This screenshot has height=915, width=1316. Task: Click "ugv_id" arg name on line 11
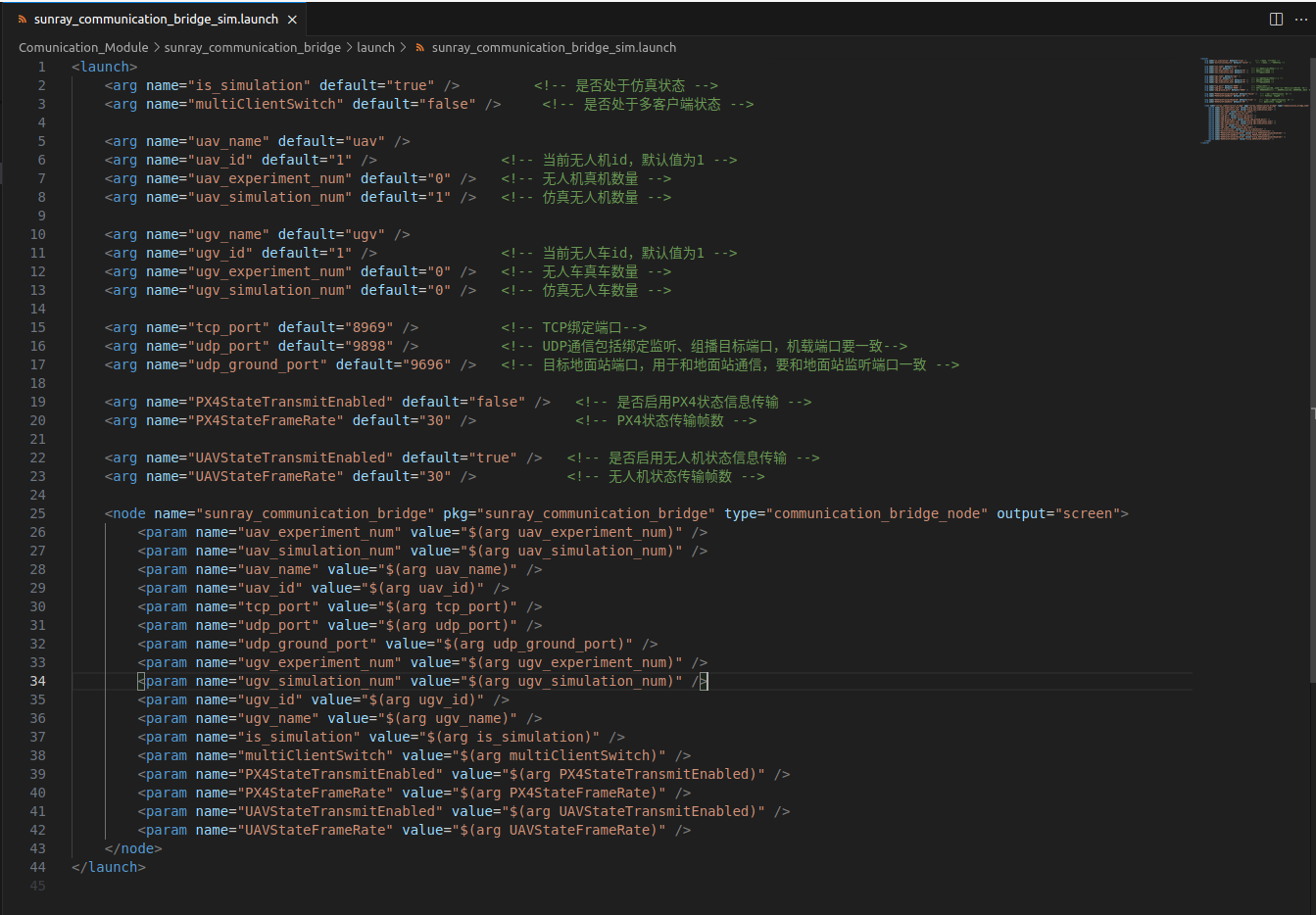pyautogui.click(x=220, y=253)
